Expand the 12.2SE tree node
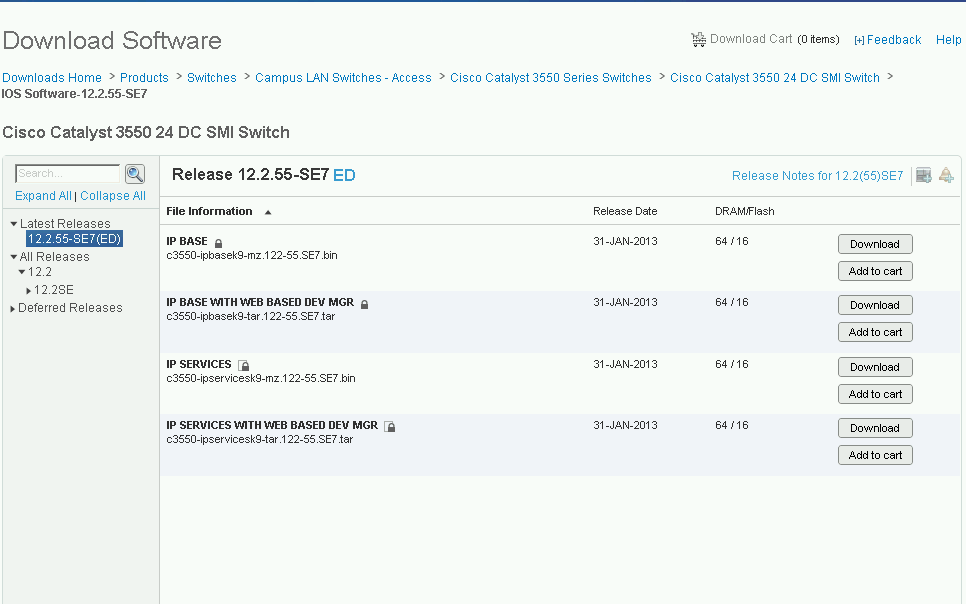Image resolution: width=966 pixels, height=604 pixels. coord(29,291)
